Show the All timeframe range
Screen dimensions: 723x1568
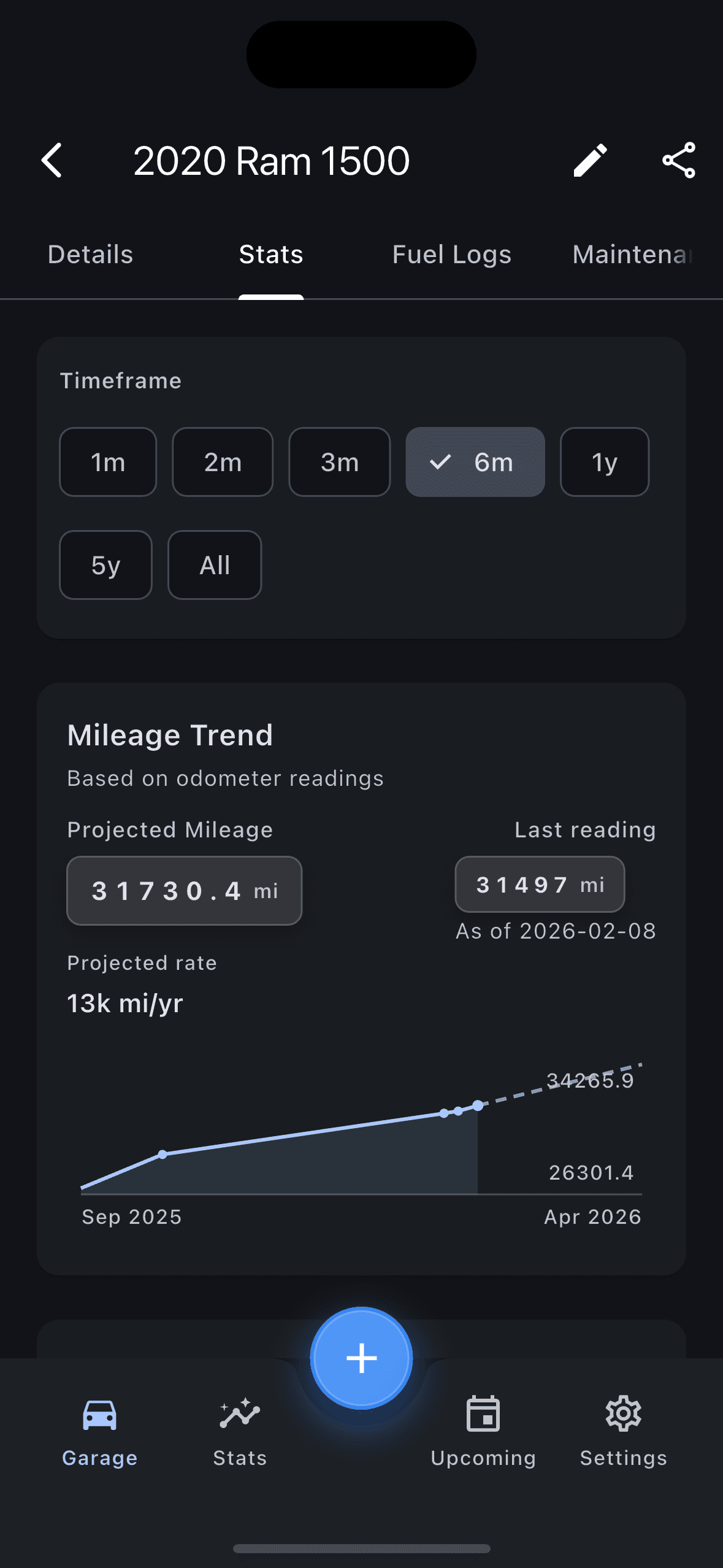pyautogui.click(x=215, y=565)
